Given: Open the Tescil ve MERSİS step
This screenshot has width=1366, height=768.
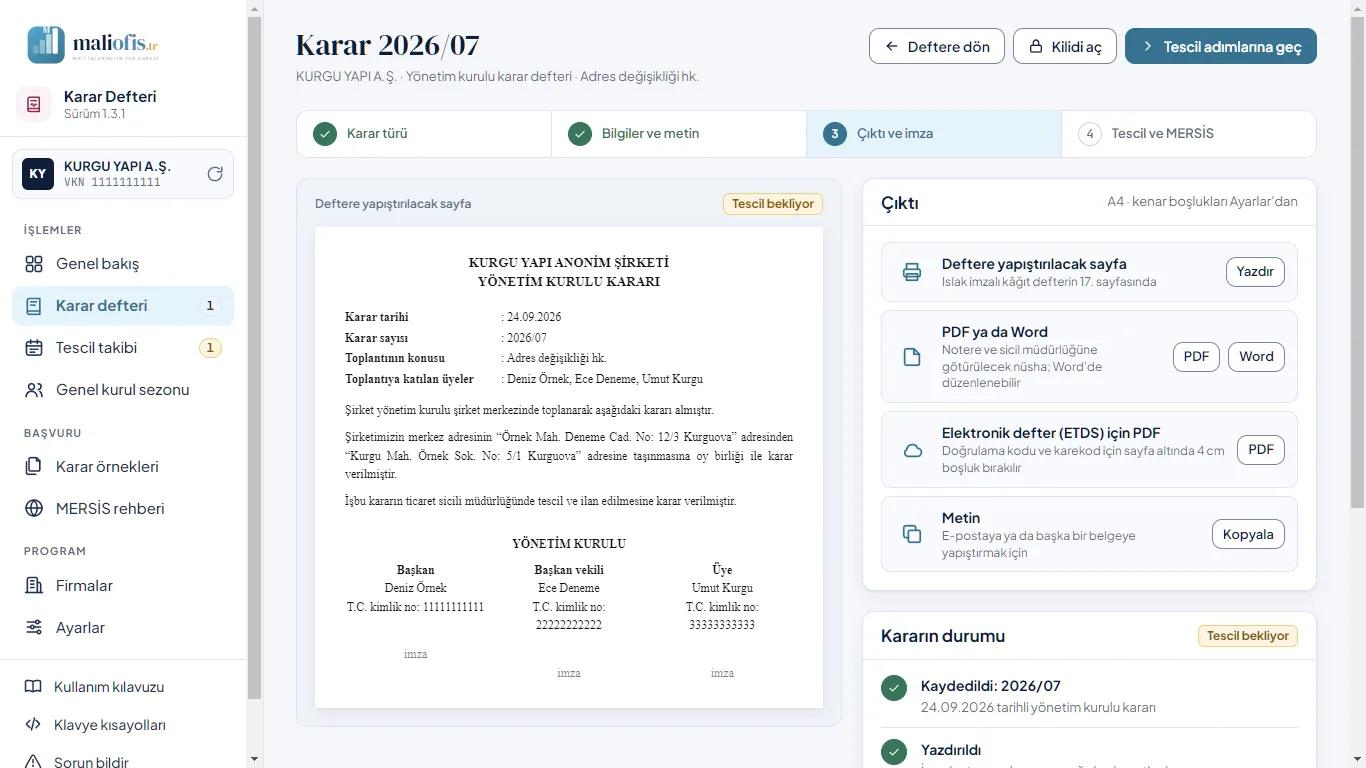Looking at the screenshot, I should pos(1189,134).
